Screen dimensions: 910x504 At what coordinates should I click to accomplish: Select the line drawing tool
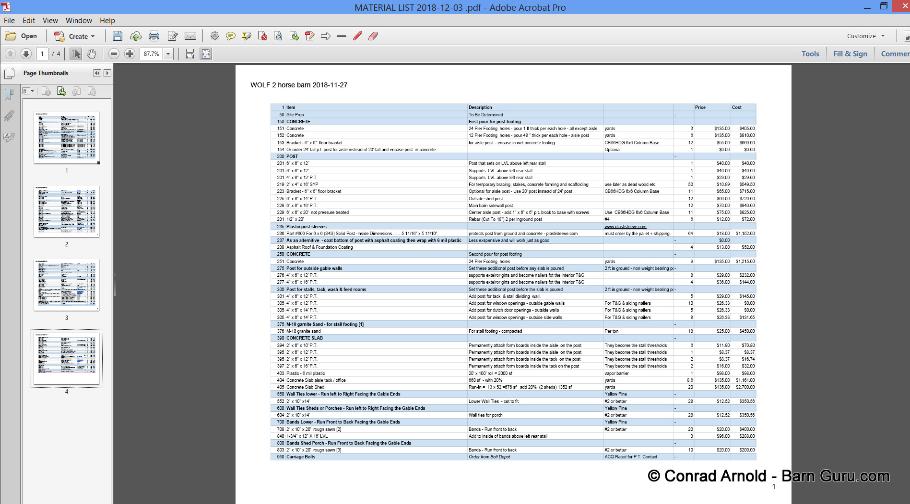click(341, 36)
